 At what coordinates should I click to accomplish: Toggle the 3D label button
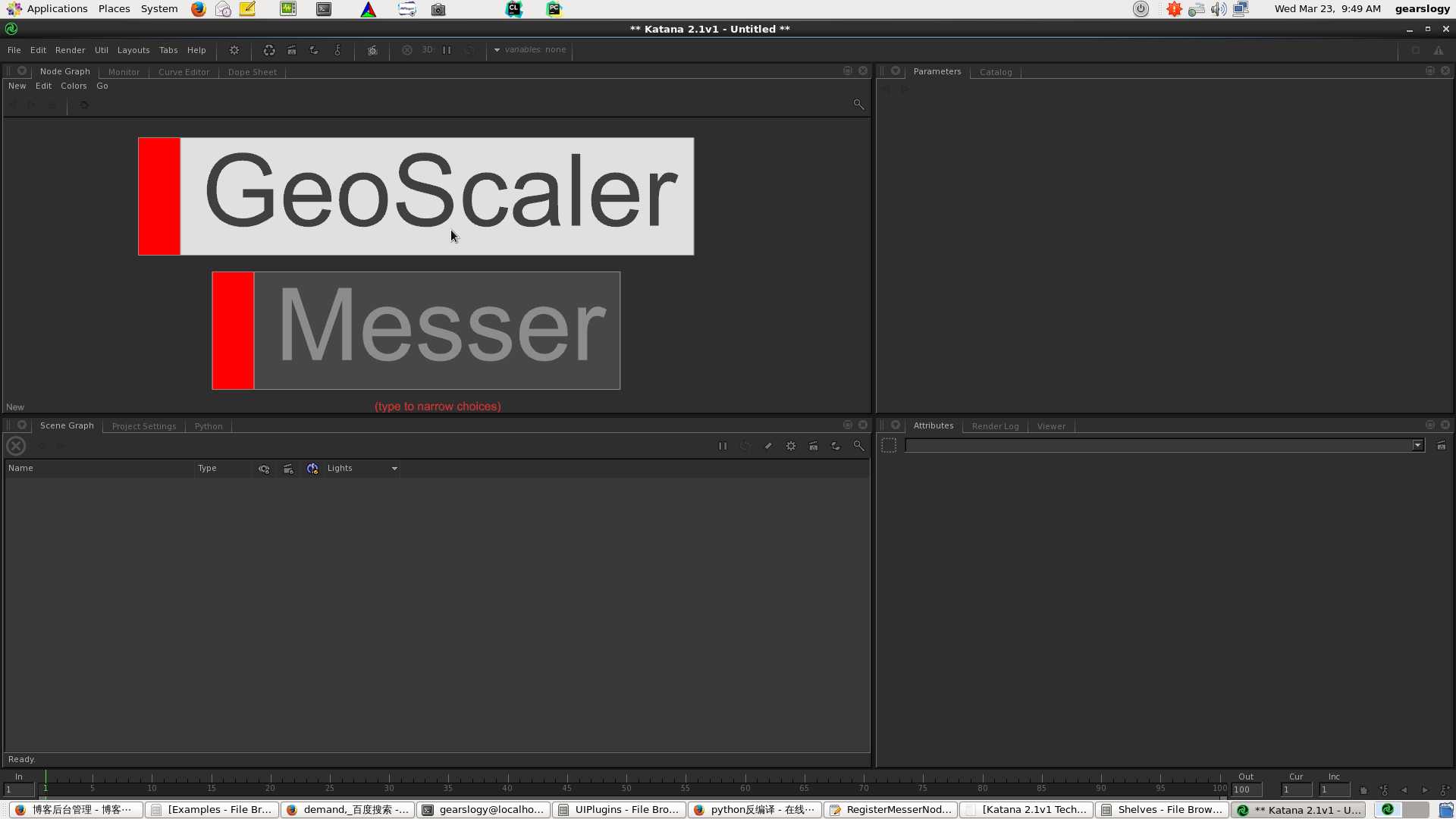(427, 50)
